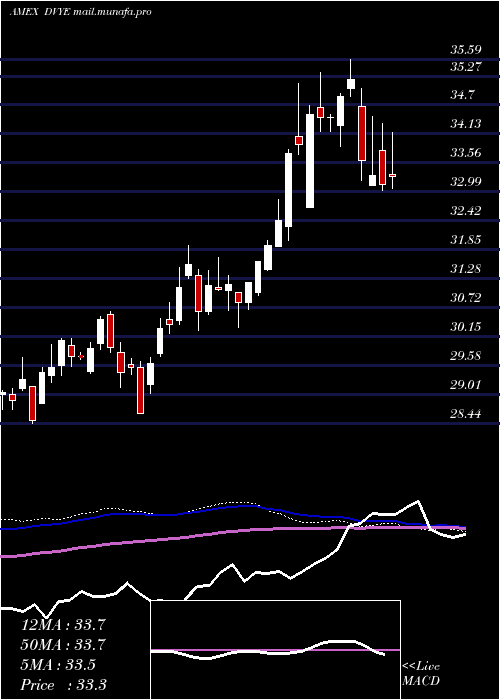Click the 34.7 price level label
500x700 pixels.
pos(462,95)
